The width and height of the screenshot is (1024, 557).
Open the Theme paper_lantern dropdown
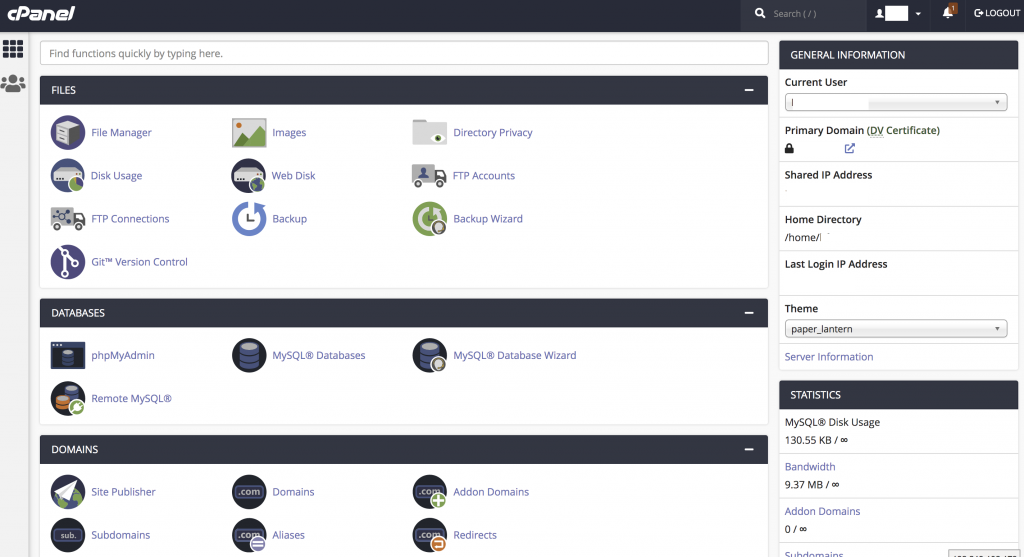(x=896, y=329)
